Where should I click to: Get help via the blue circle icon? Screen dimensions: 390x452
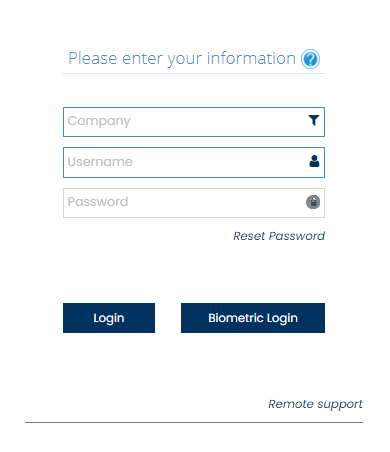click(x=310, y=59)
